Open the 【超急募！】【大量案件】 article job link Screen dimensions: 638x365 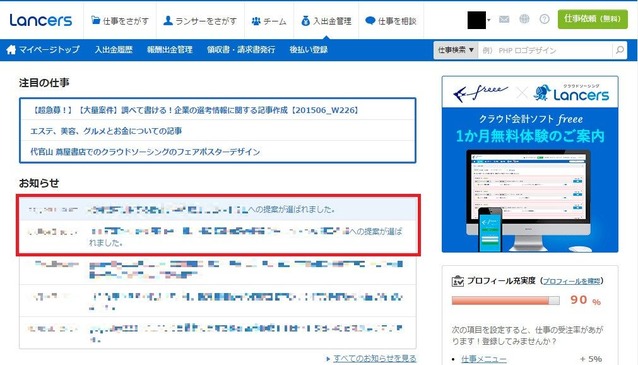pos(196,110)
